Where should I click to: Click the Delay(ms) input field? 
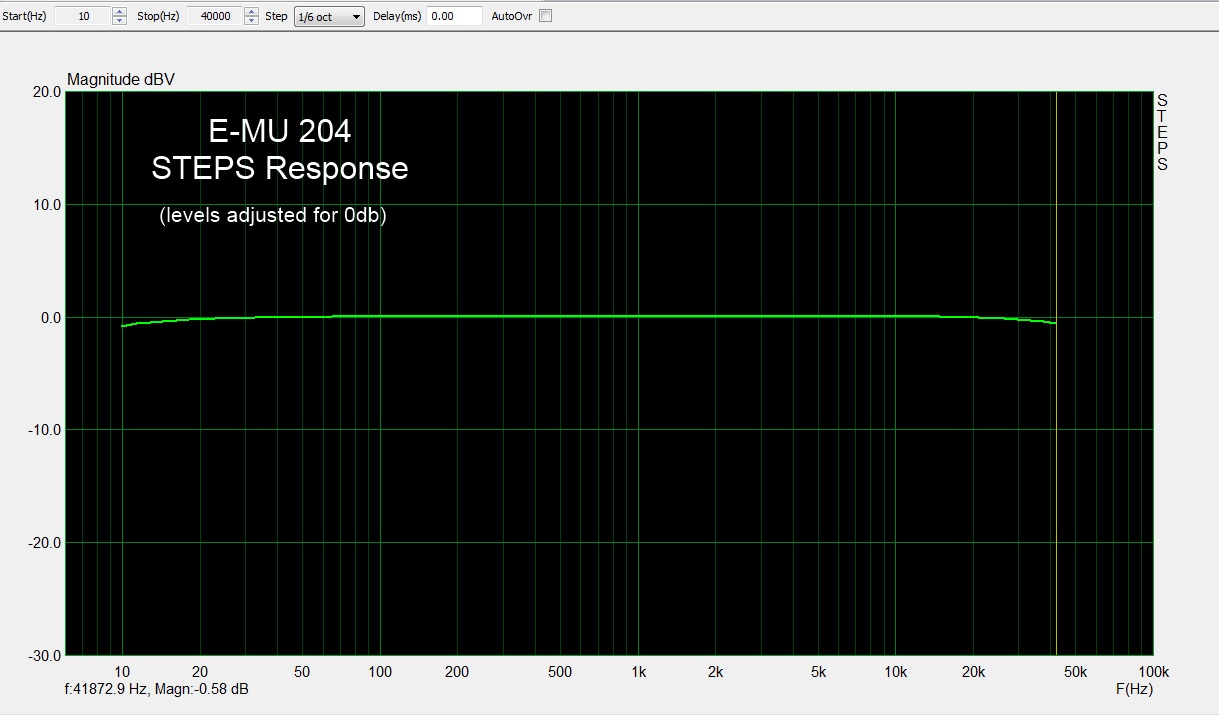tap(454, 16)
